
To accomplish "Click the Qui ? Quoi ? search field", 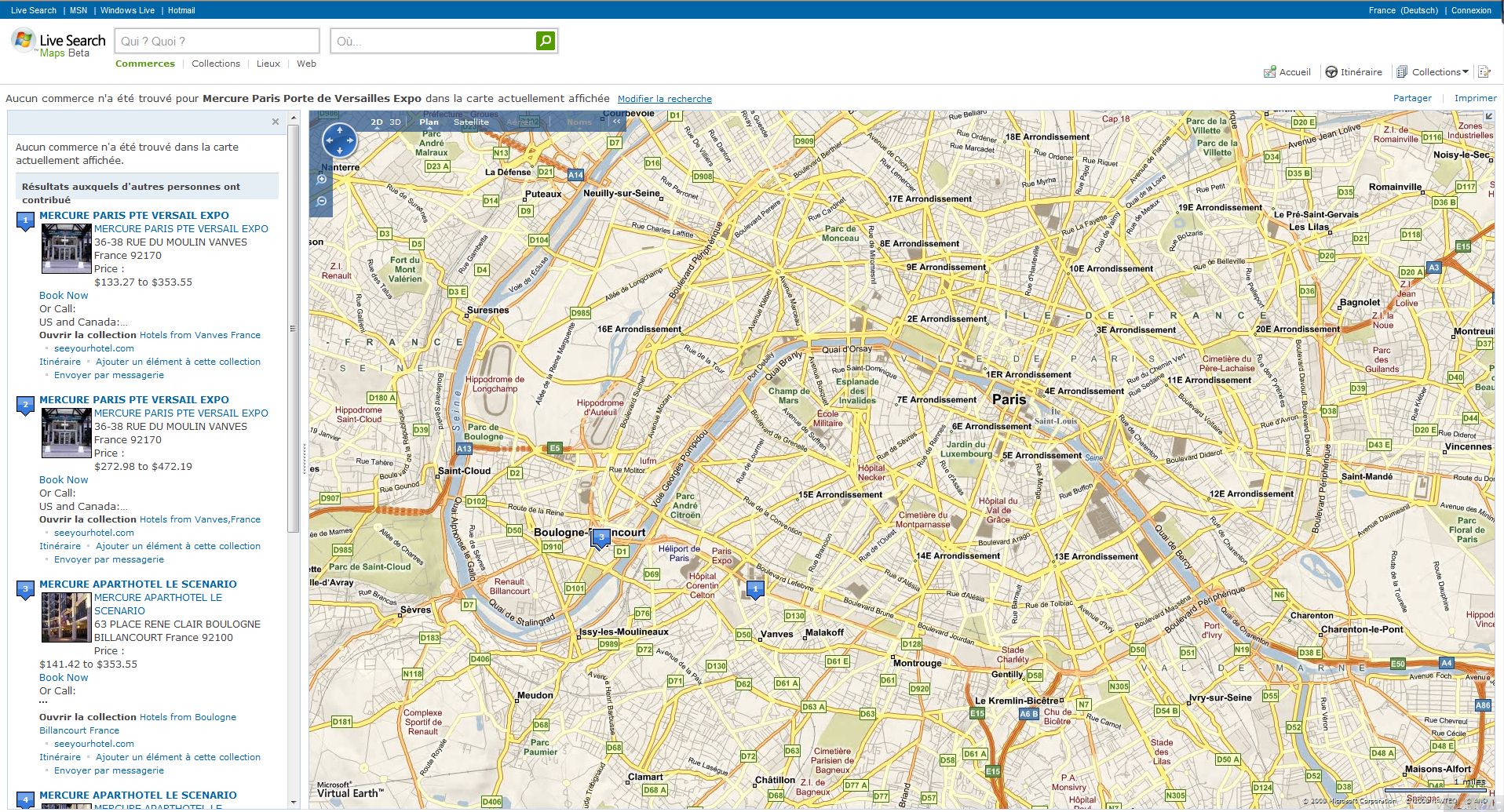I will click(x=217, y=41).
